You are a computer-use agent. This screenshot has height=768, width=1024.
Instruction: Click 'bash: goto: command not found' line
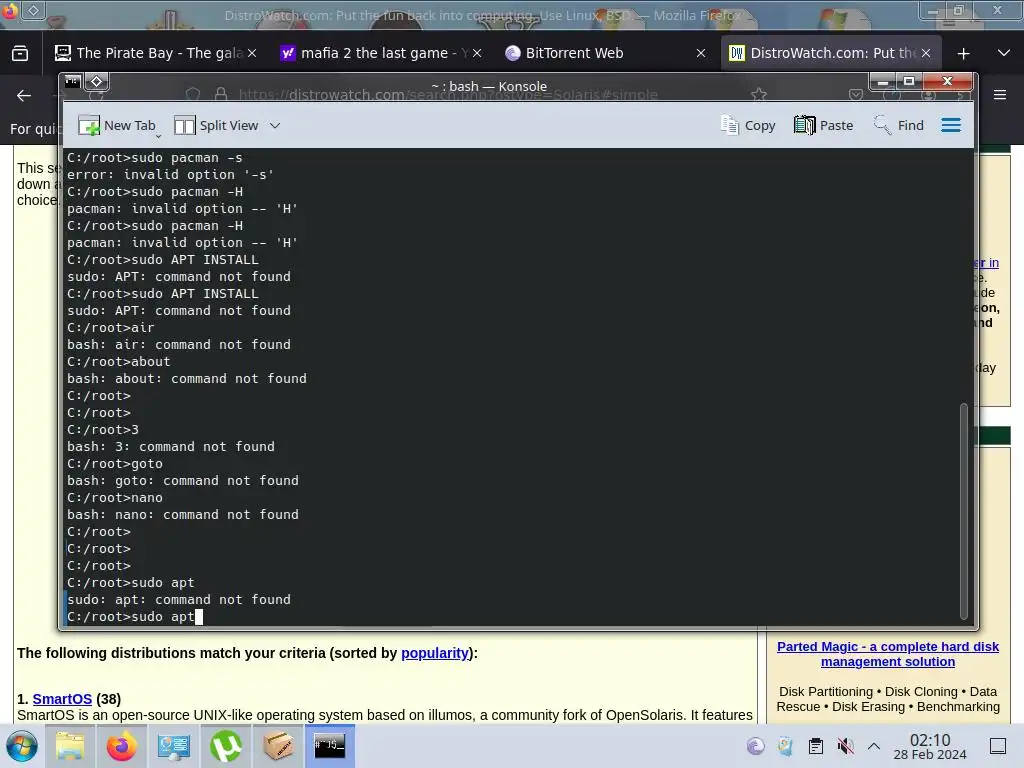click(183, 481)
